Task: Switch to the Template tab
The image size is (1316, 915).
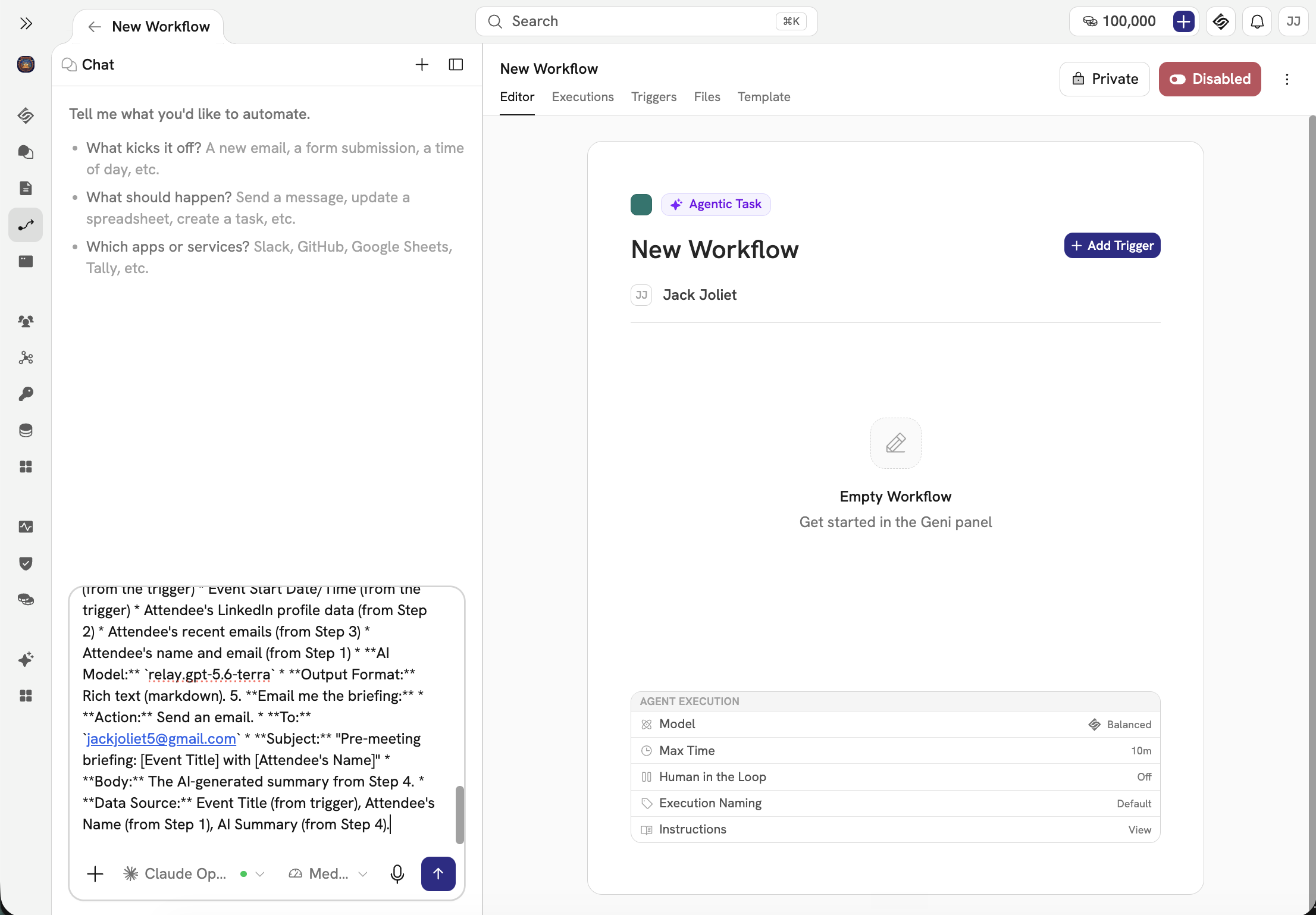Action: 764,97
